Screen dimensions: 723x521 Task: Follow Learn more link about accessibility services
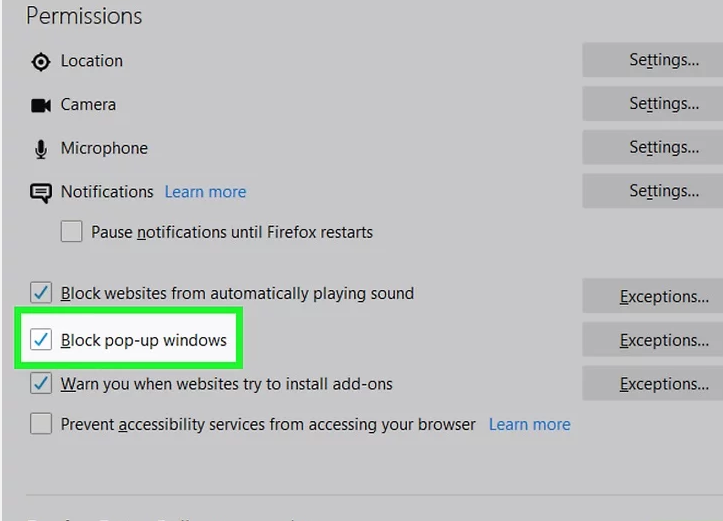(x=529, y=424)
